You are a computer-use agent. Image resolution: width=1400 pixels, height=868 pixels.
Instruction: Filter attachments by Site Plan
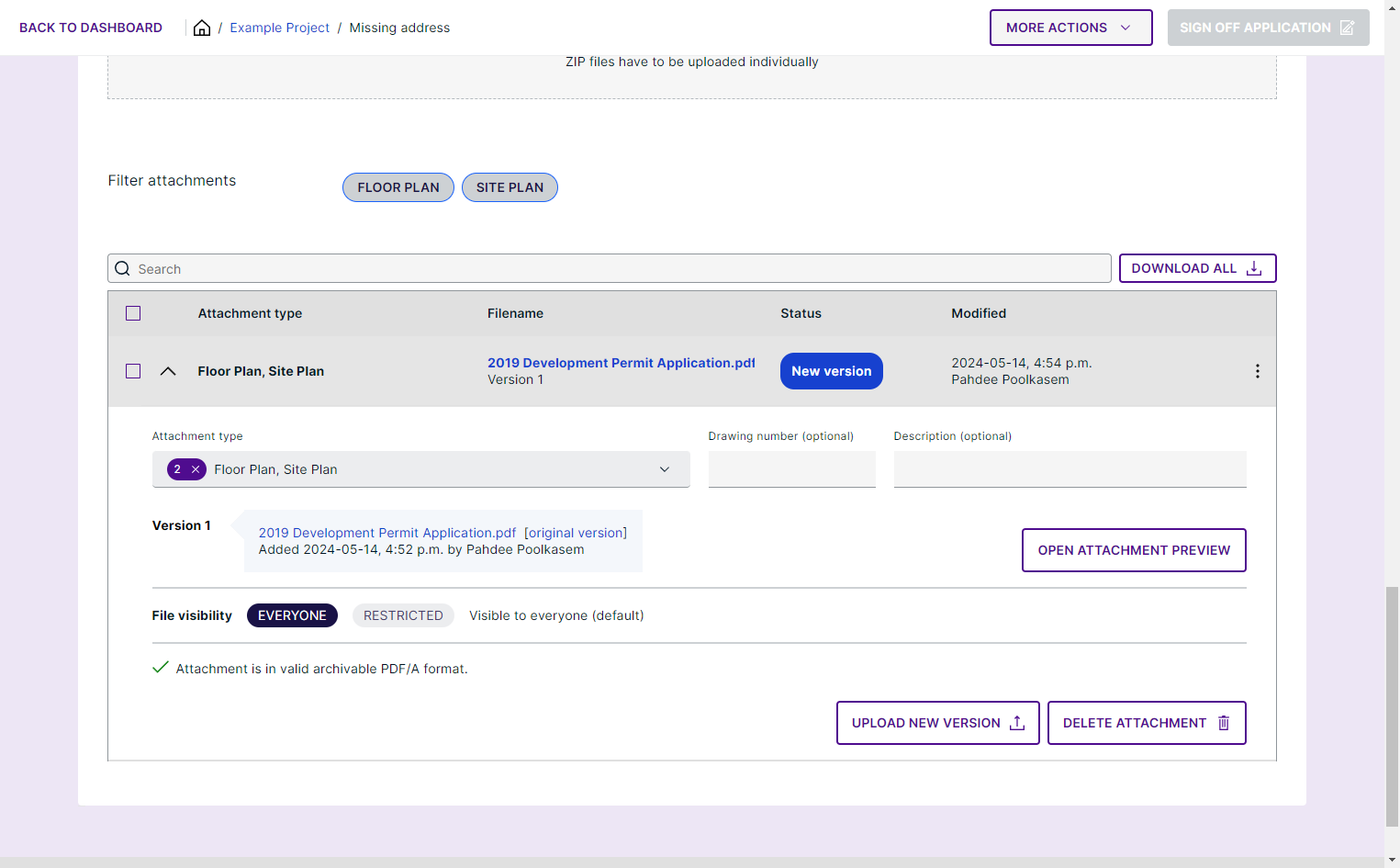[510, 187]
